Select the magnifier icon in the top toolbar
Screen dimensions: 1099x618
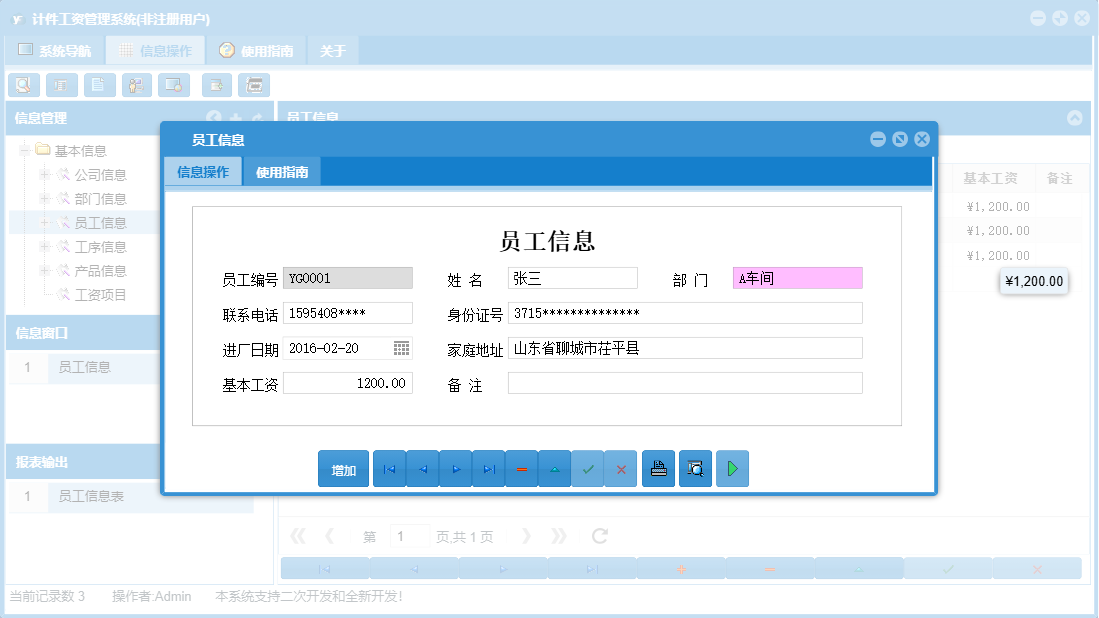coord(24,85)
